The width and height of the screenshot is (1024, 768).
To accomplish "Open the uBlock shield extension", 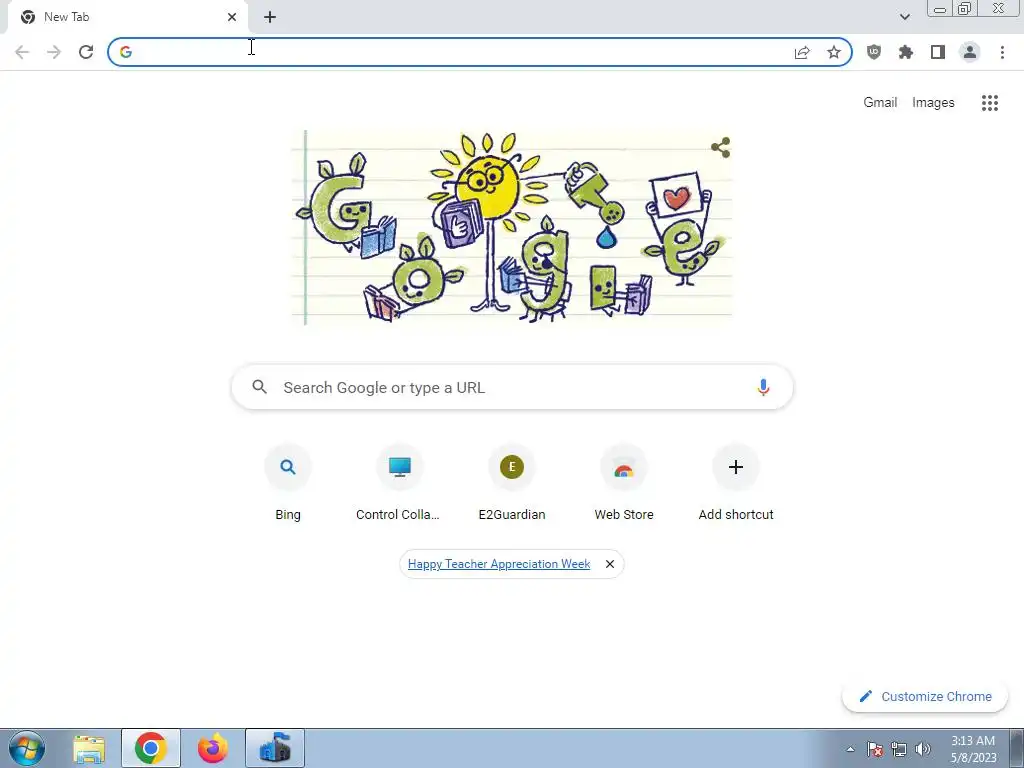I will coord(874,52).
